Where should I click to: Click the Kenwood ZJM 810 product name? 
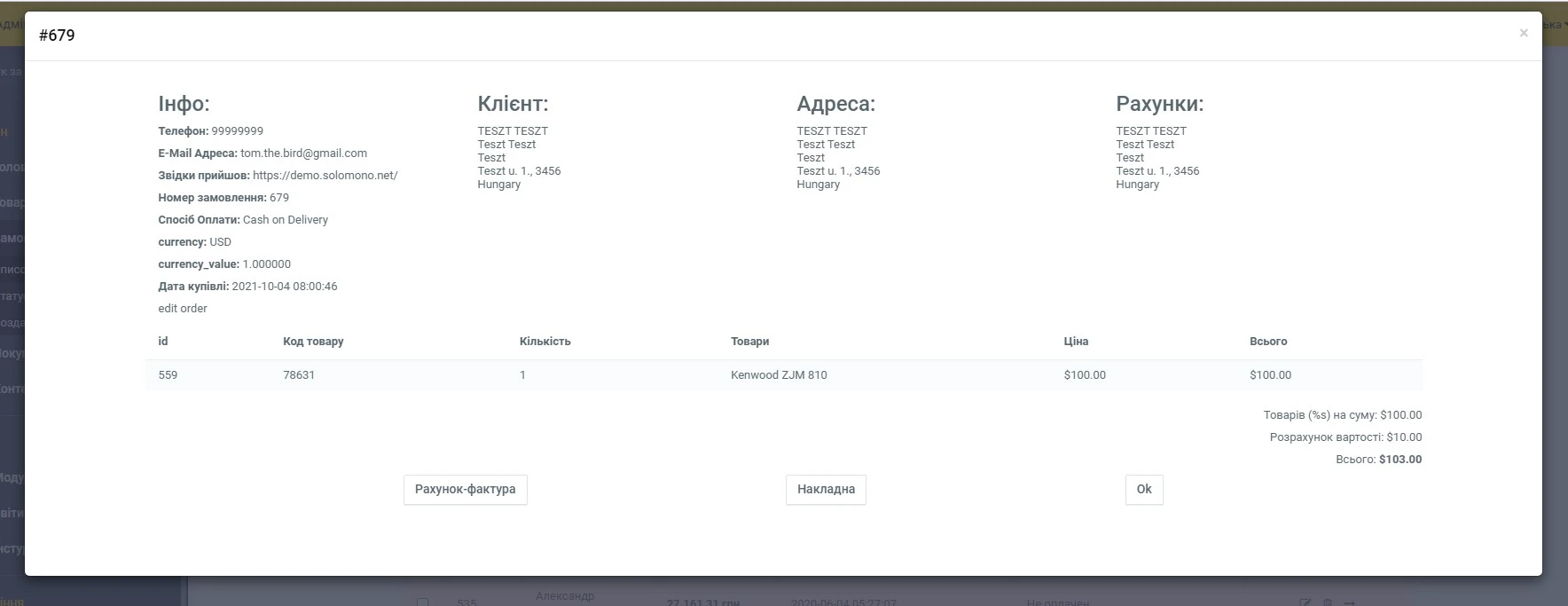778,375
